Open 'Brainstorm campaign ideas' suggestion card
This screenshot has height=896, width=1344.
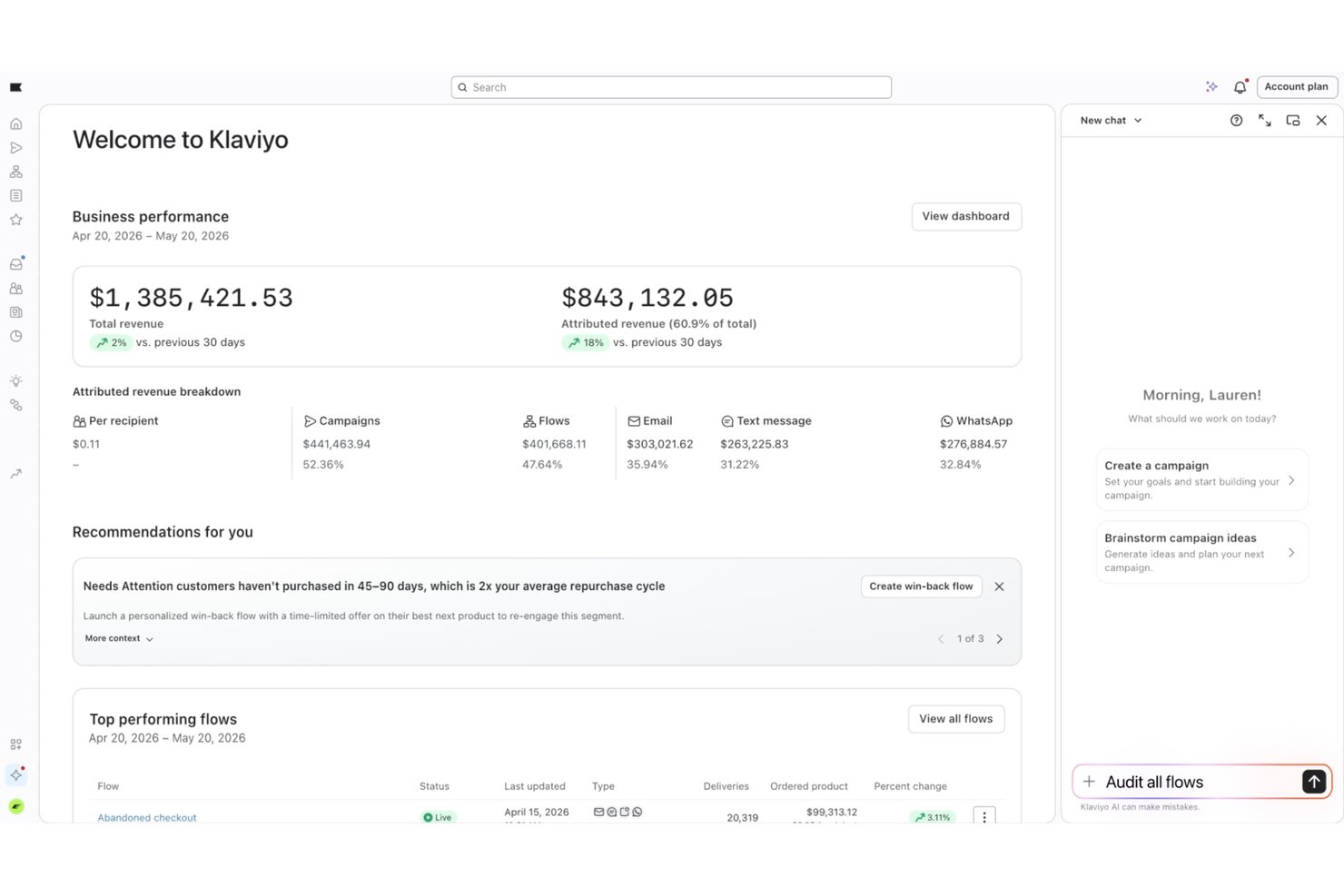click(1201, 552)
